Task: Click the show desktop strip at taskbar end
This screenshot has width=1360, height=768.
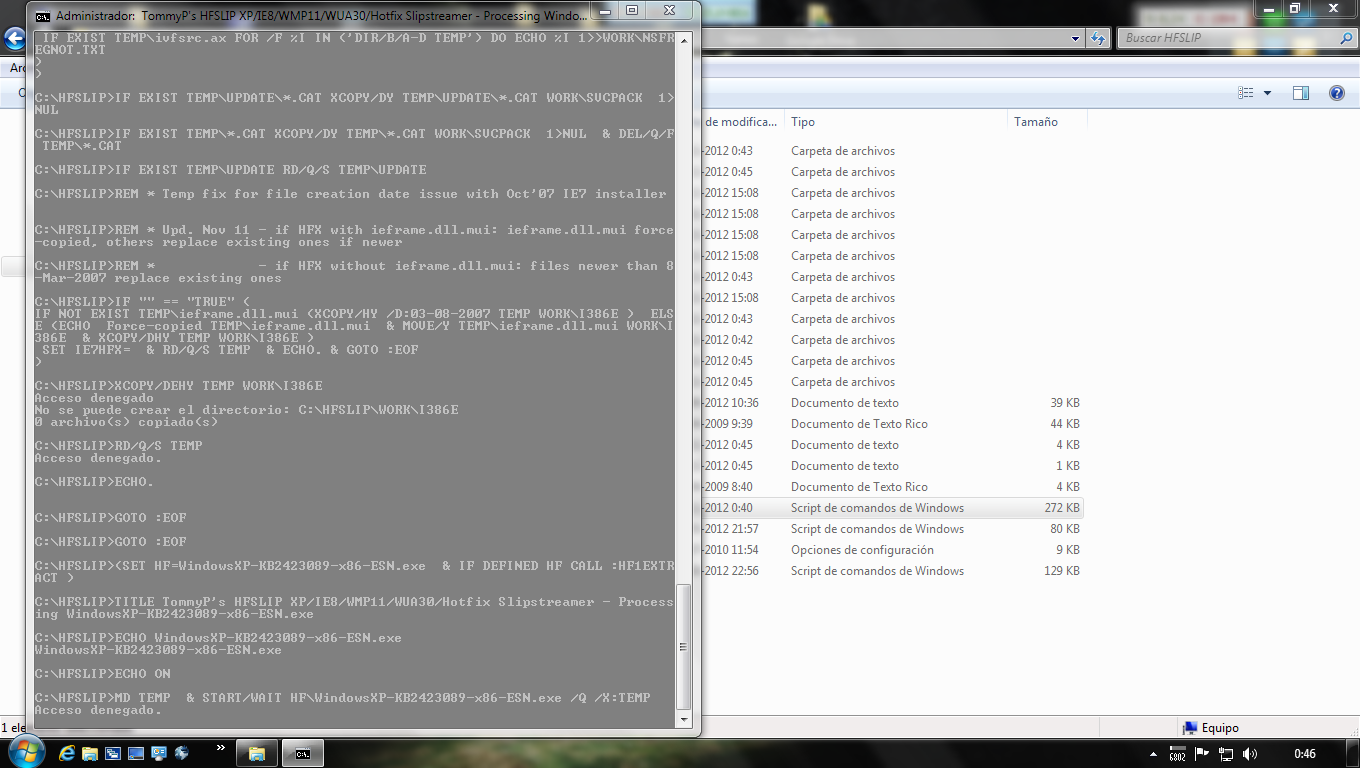Action: (x=1352, y=753)
